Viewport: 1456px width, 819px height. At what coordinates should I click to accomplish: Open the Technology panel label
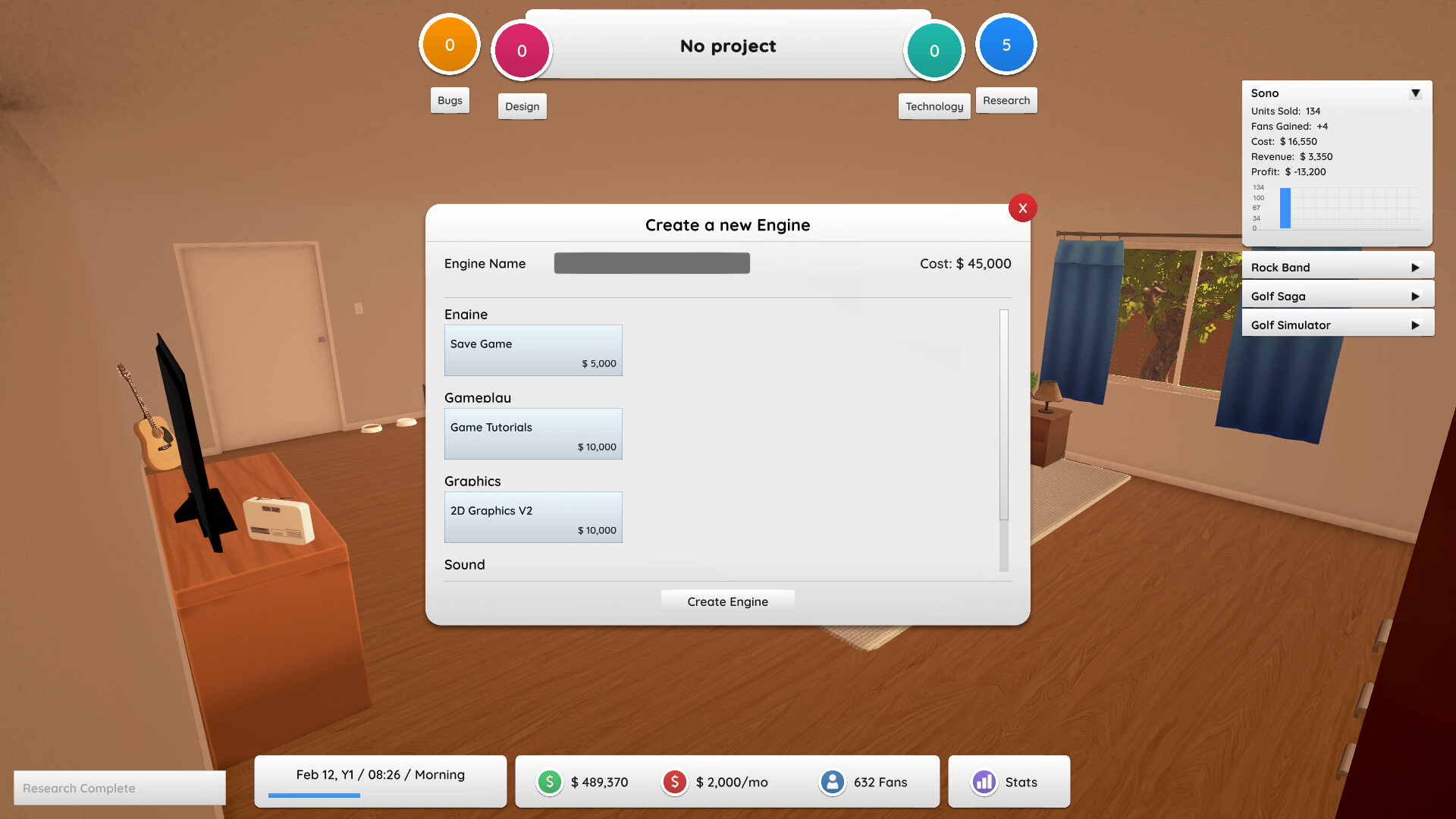point(934,106)
